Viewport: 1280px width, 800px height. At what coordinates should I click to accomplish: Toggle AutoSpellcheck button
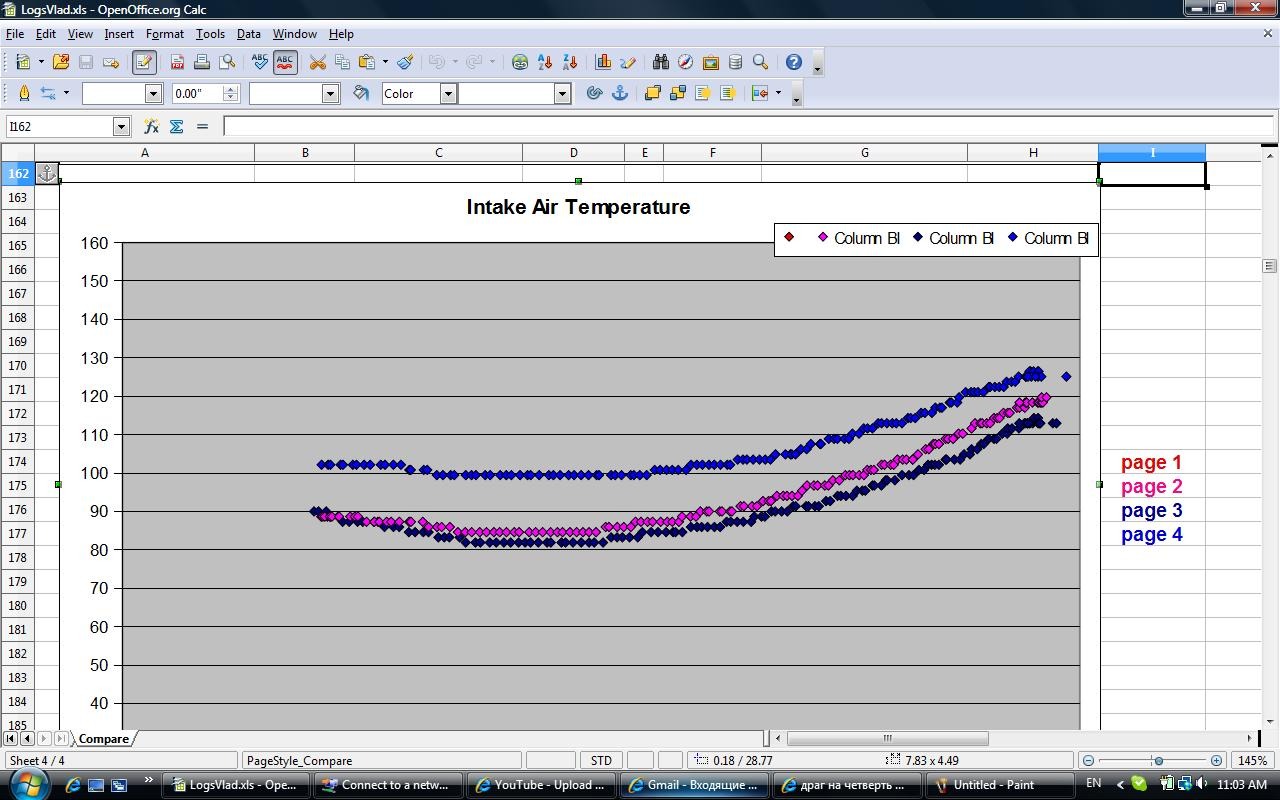tap(285, 62)
